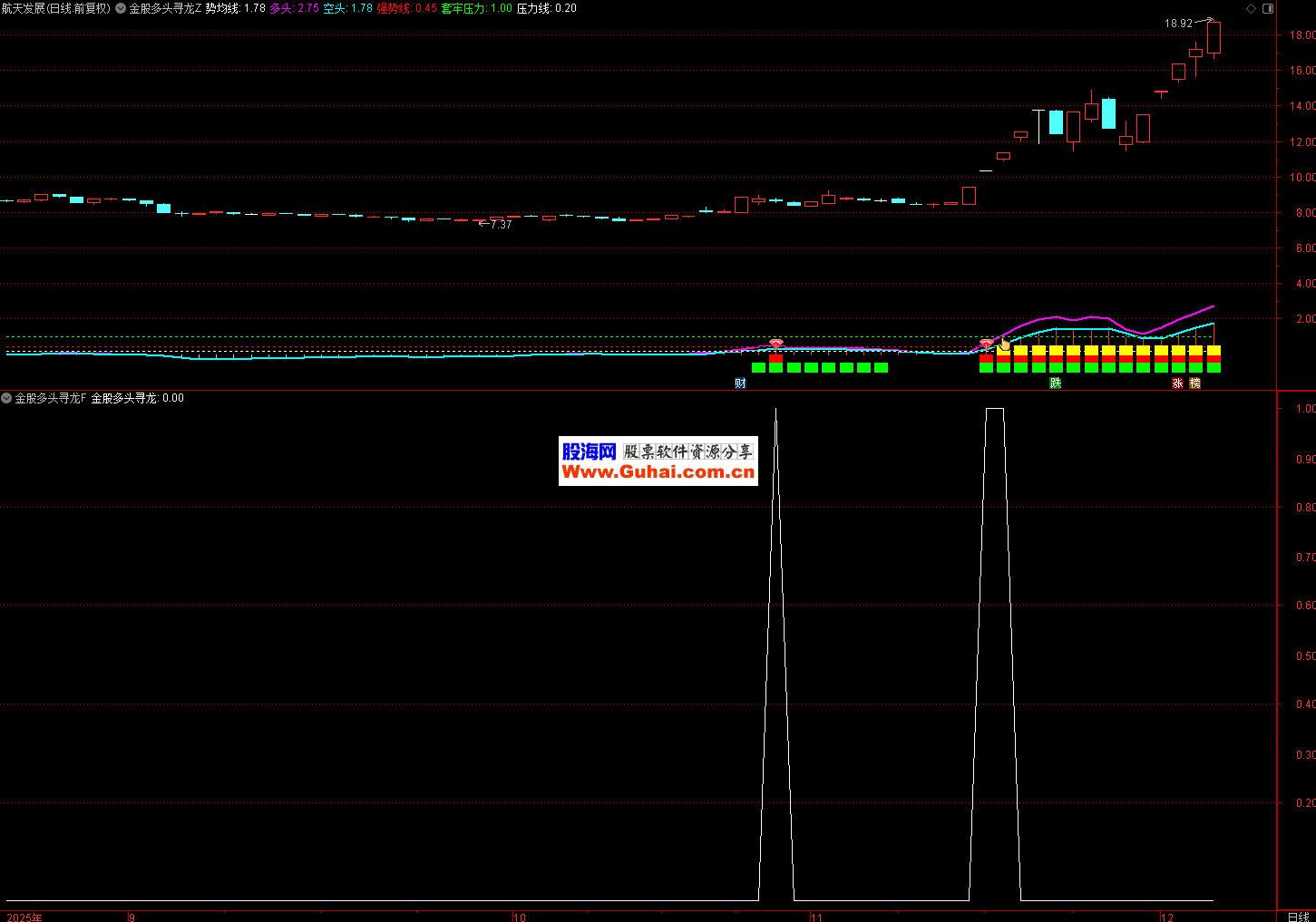Screen dimensions: 1316x922
Task: Click the blue 财 marker icon
Action: coord(740,383)
